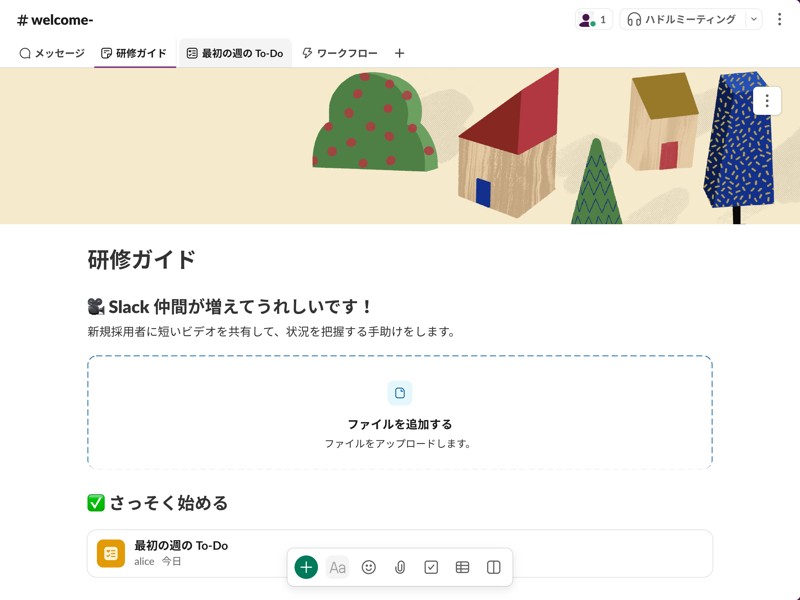
Task: Click the canvas icon on 研修ガイド tab
Action: tap(106, 53)
